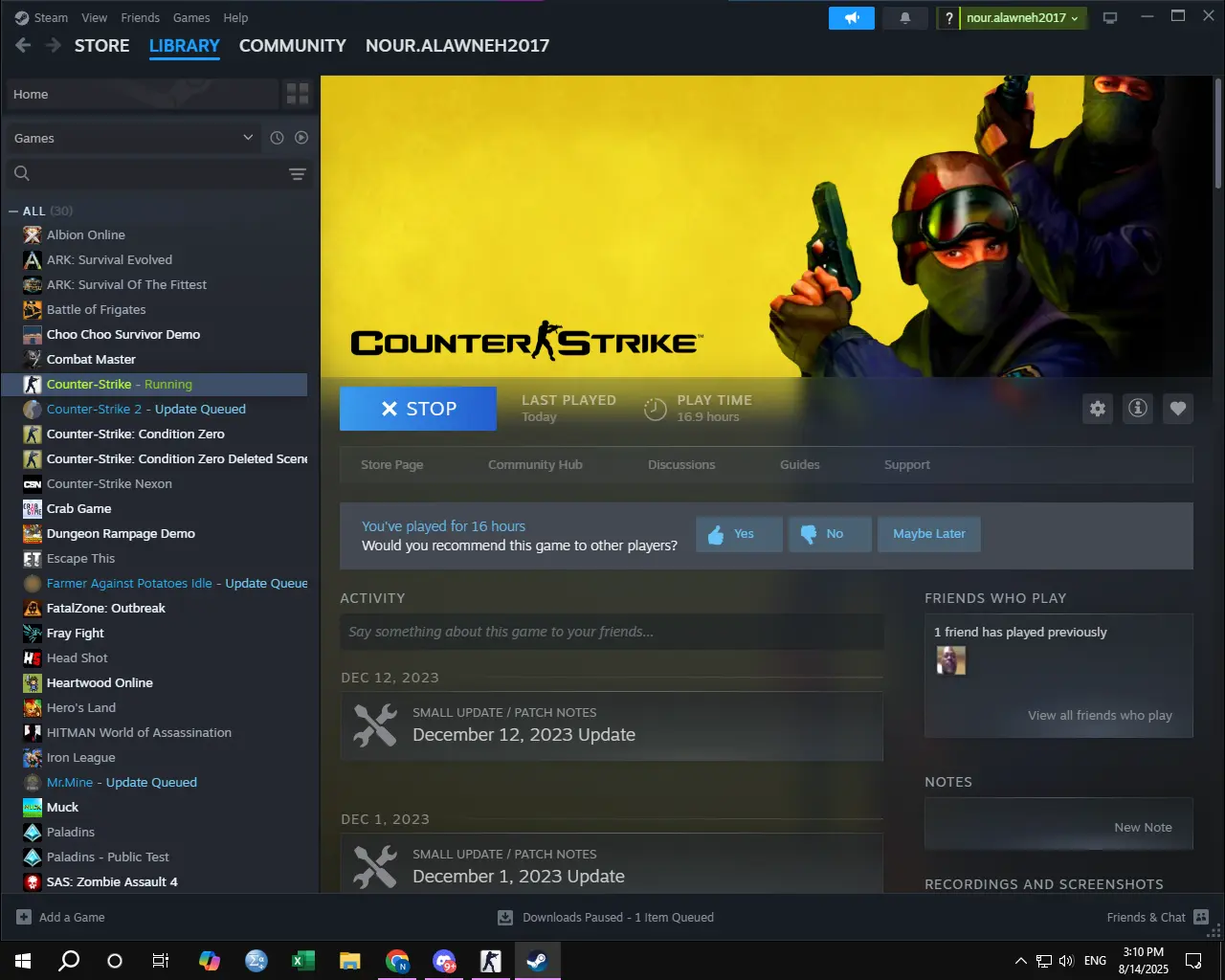The image size is (1225, 980).
Task: Click the announcements megaphone icon
Action: 851,18
